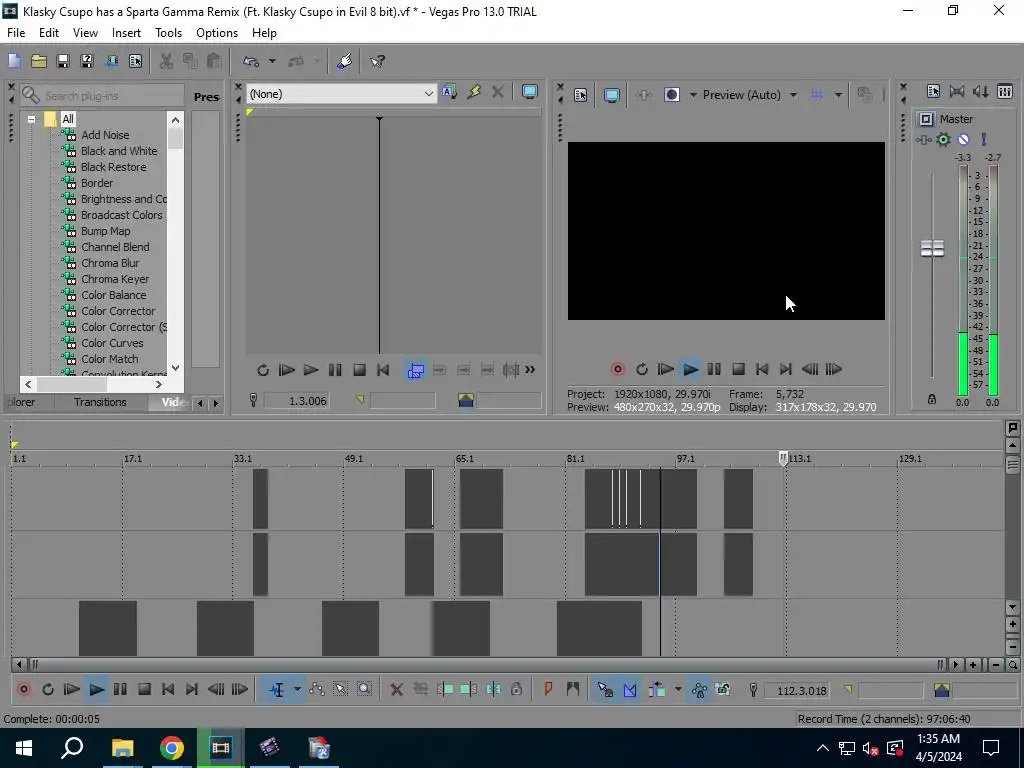1024x768 pixels.
Task: Open project properties from main toolbar
Action: click(135, 61)
